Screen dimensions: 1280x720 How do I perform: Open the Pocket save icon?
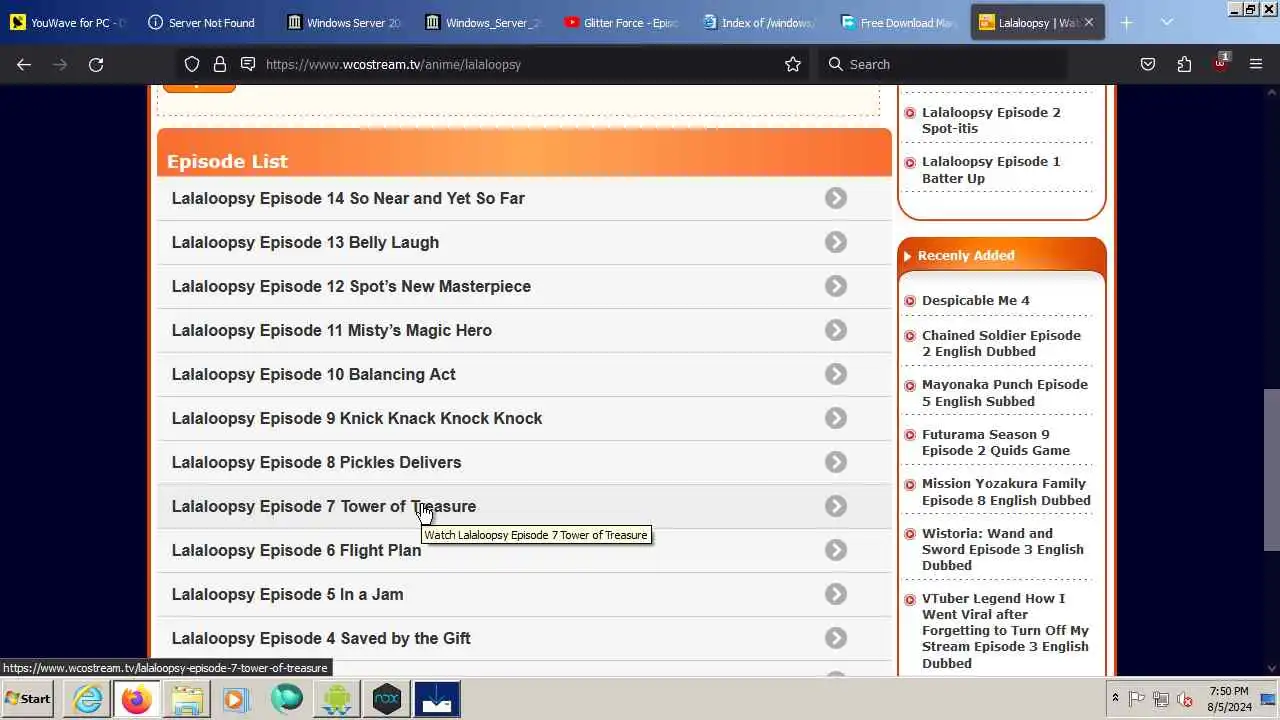click(1148, 64)
